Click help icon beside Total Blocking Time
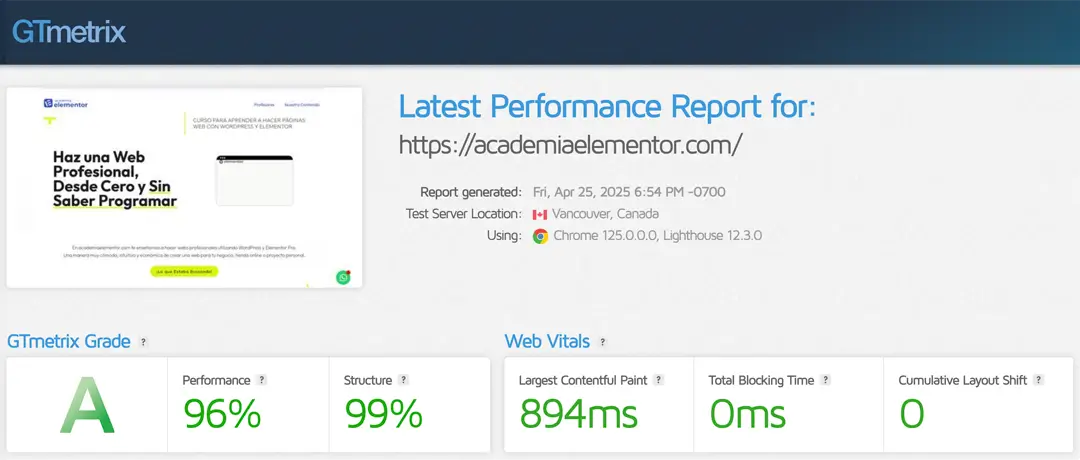 (825, 380)
